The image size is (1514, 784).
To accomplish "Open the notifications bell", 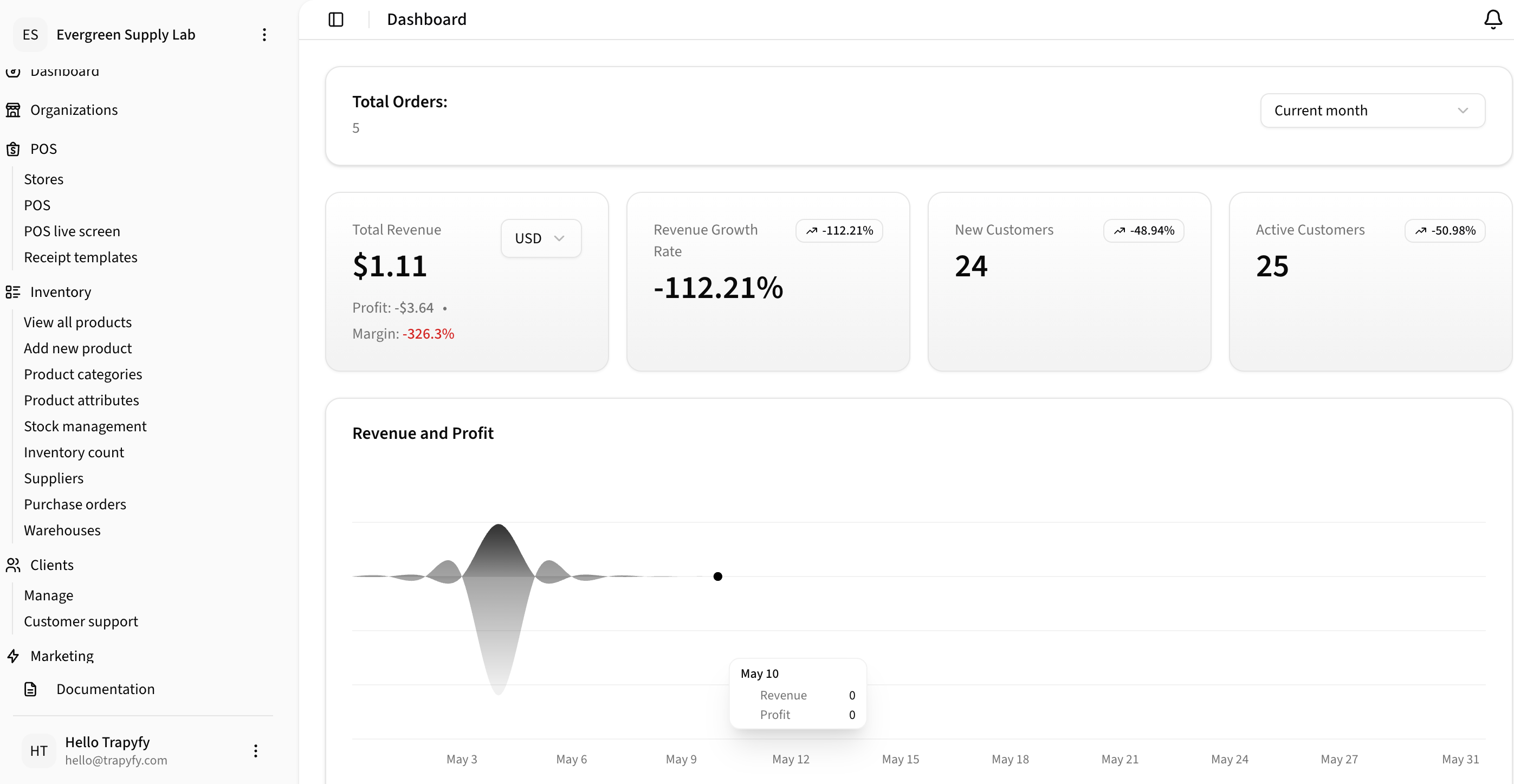I will (x=1492, y=20).
